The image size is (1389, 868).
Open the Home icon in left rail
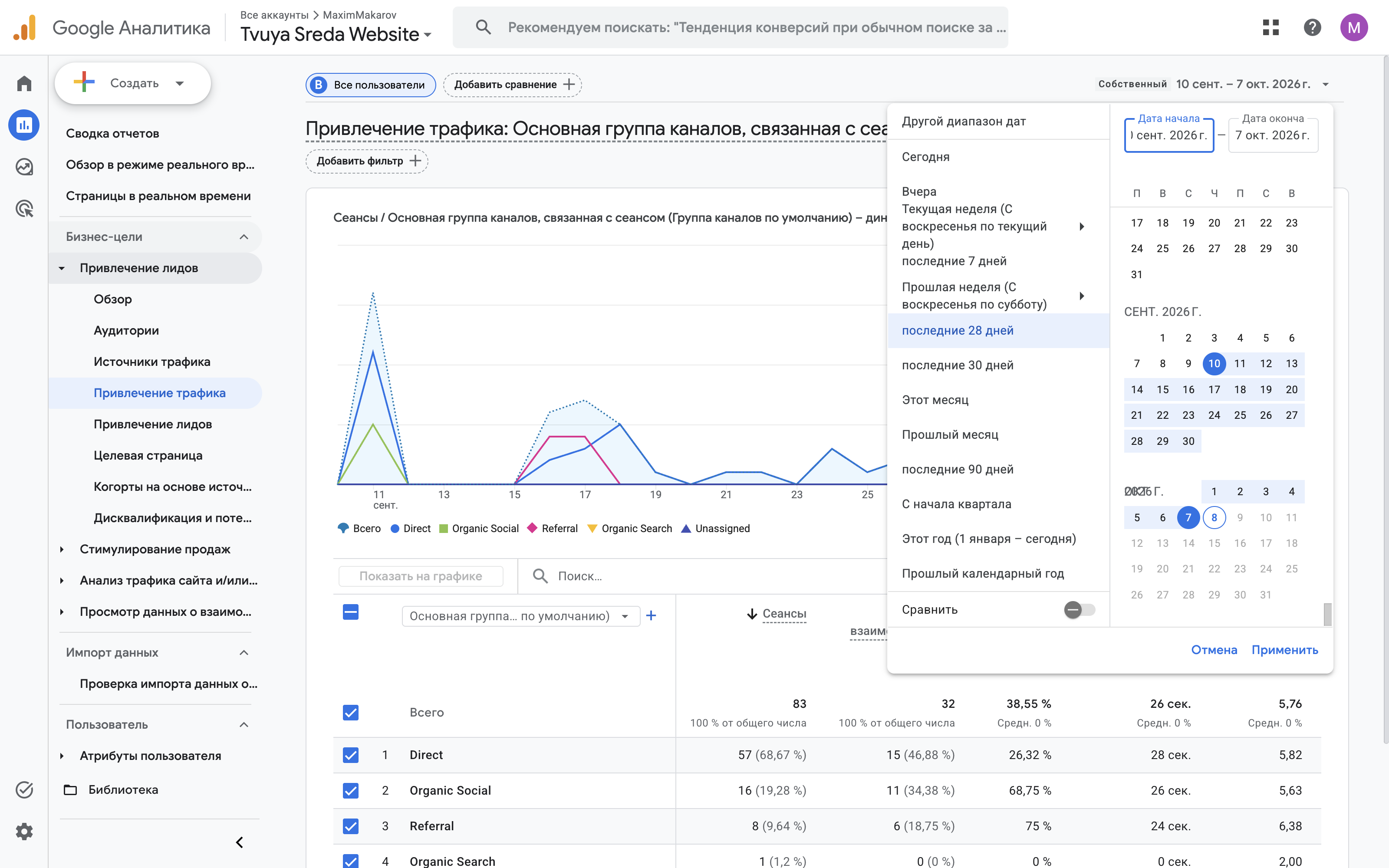tap(24, 84)
